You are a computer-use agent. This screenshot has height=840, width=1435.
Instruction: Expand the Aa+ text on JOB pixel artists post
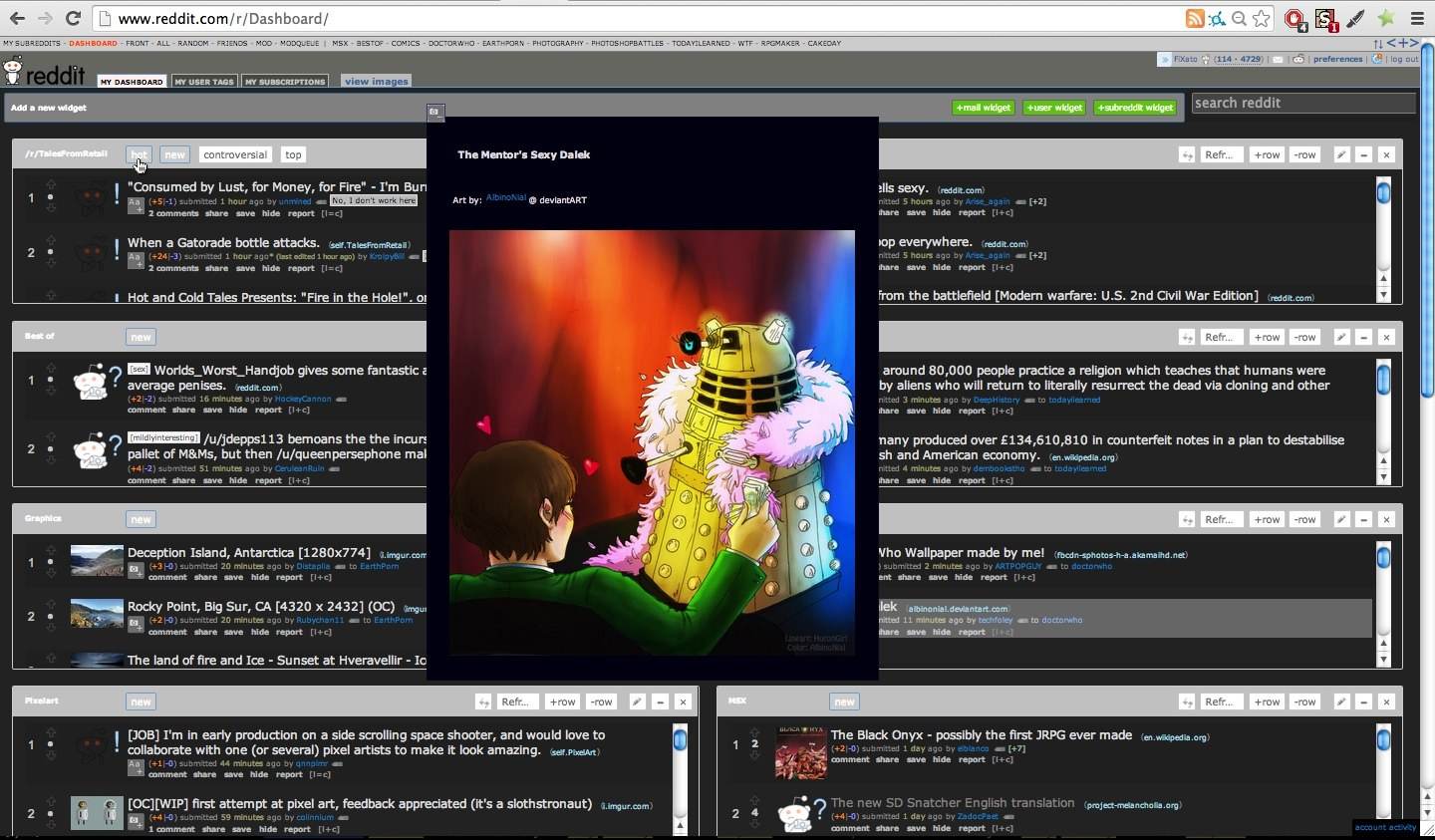[136, 767]
